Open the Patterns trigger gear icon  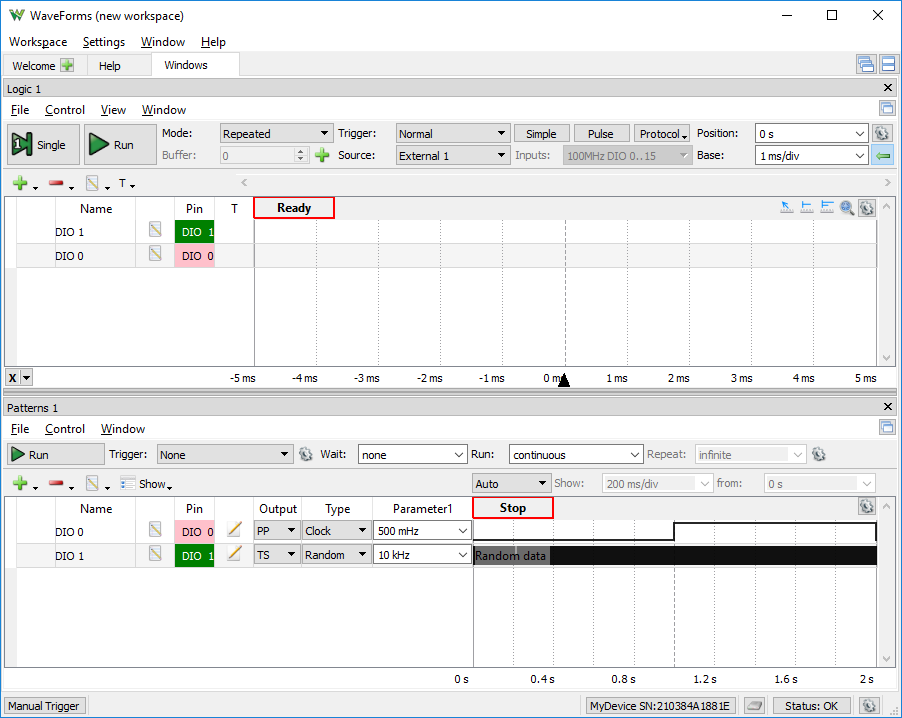305,455
